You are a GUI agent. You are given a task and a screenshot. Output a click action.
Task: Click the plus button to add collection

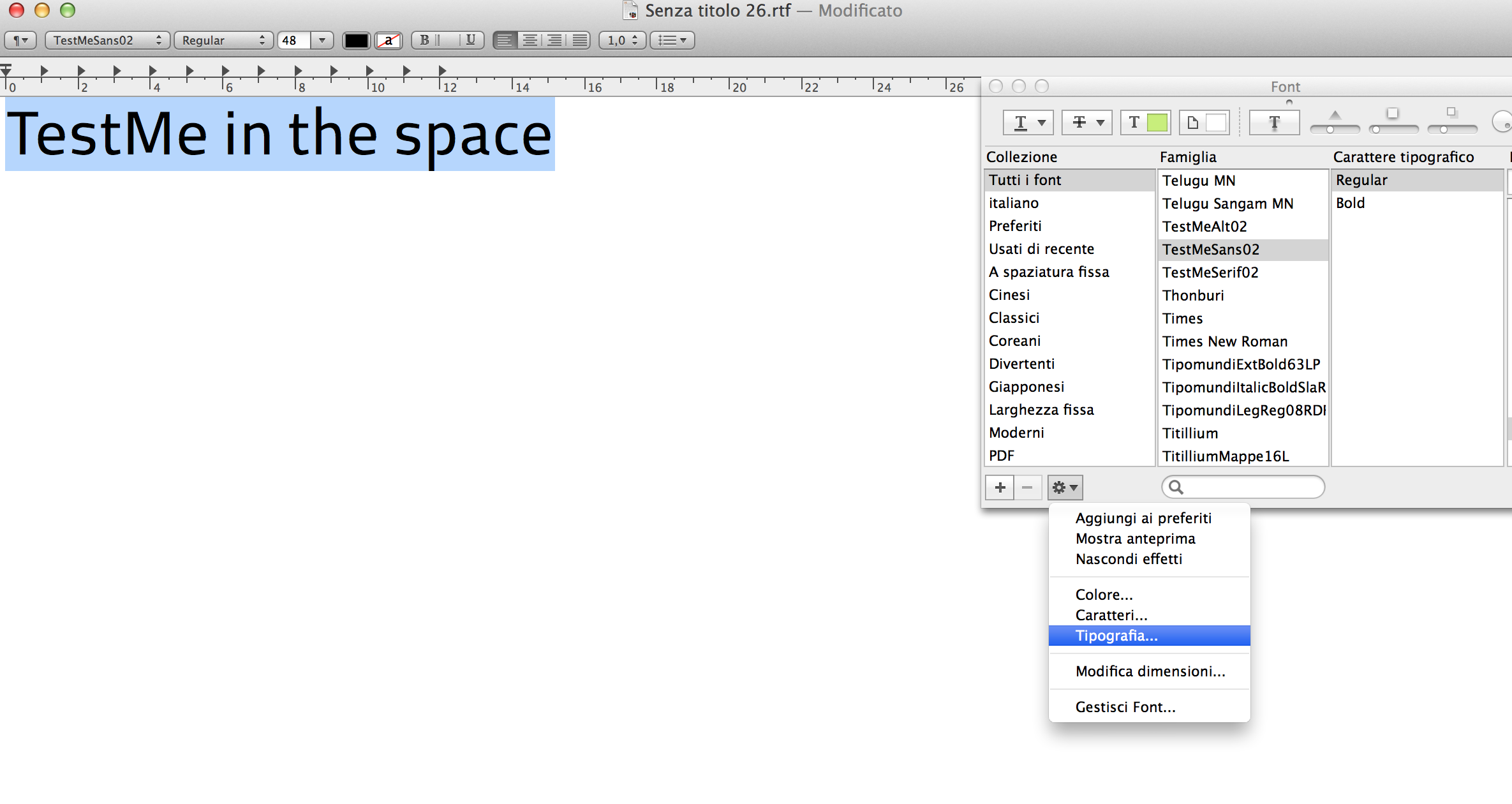click(1000, 488)
